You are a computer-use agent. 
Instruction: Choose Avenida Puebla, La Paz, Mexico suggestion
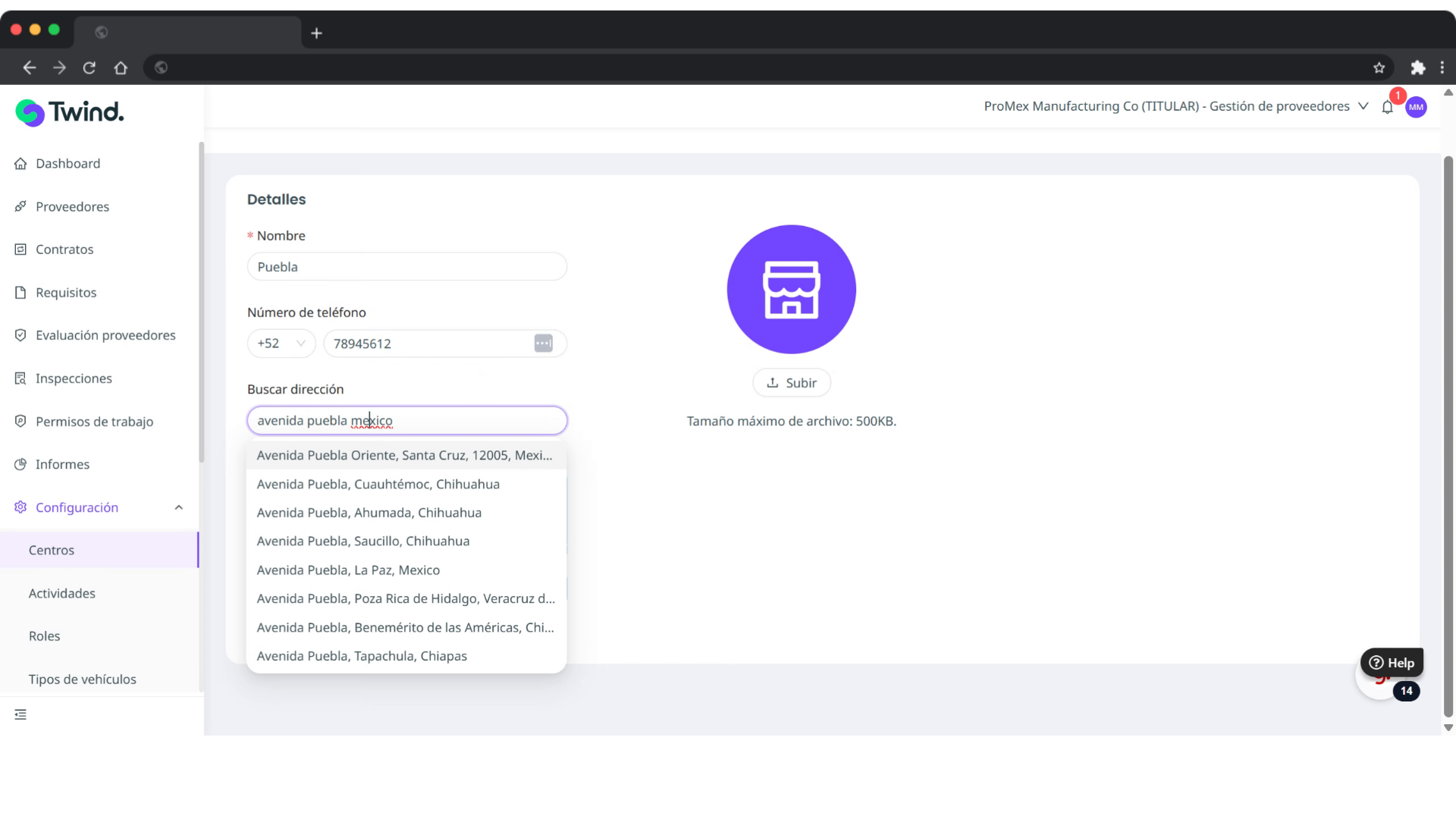(348, 570)
